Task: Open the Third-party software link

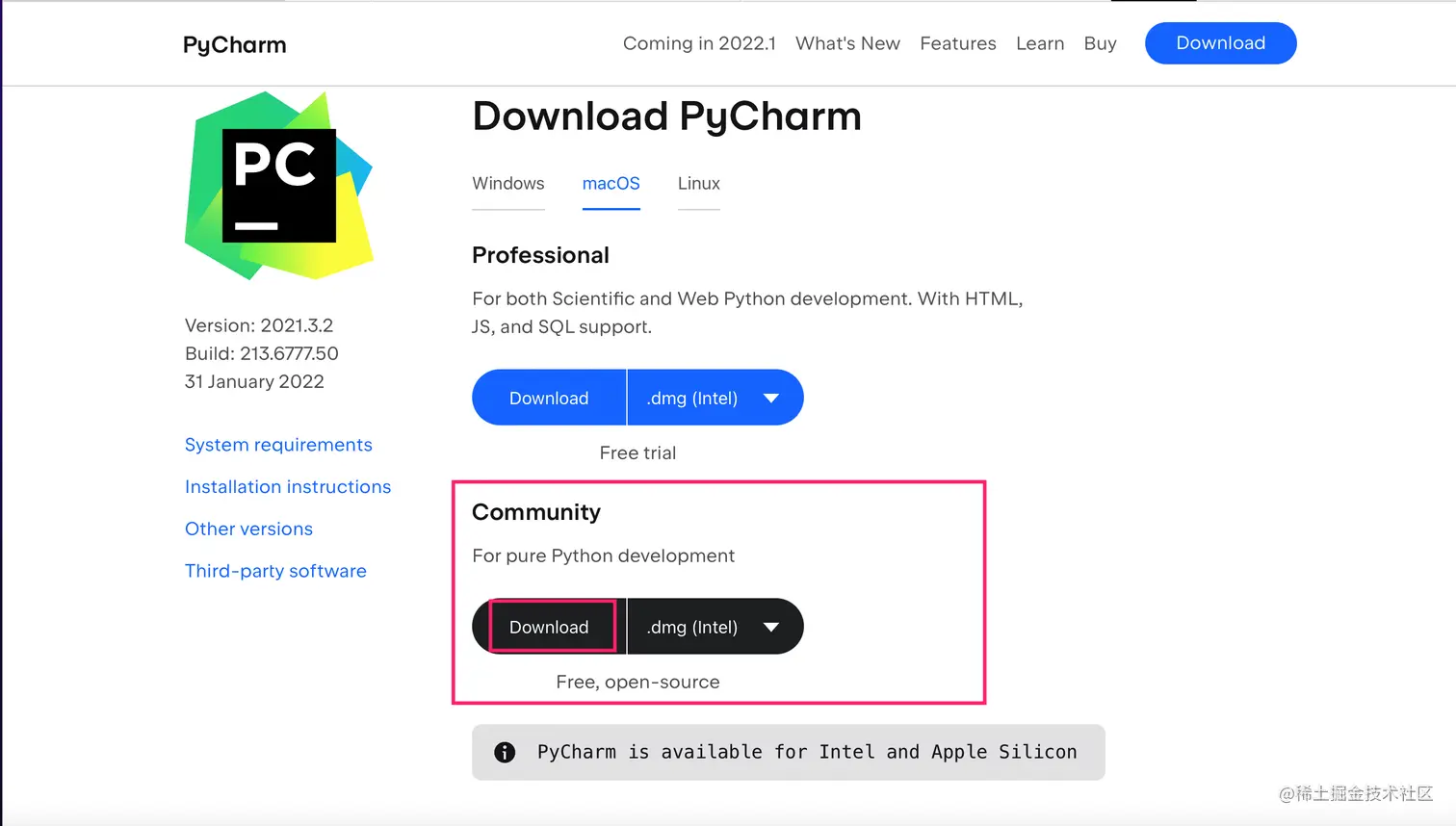Action: click(275, 571)
